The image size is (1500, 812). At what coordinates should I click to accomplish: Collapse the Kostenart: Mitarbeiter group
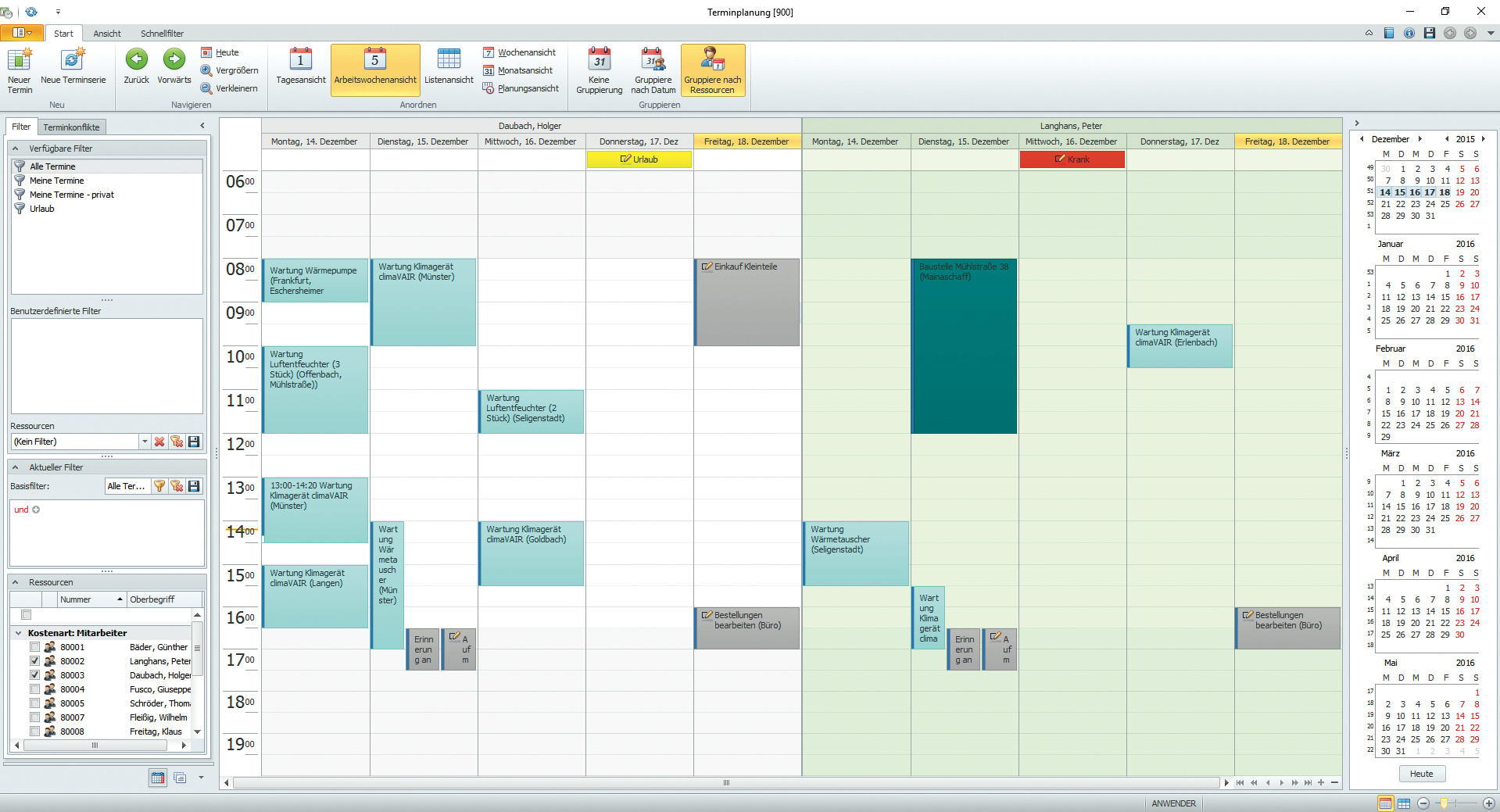pos(18,633)
